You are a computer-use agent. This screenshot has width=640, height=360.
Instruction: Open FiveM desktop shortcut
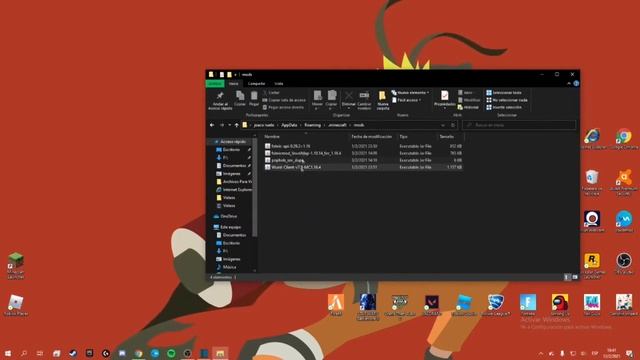336,305
